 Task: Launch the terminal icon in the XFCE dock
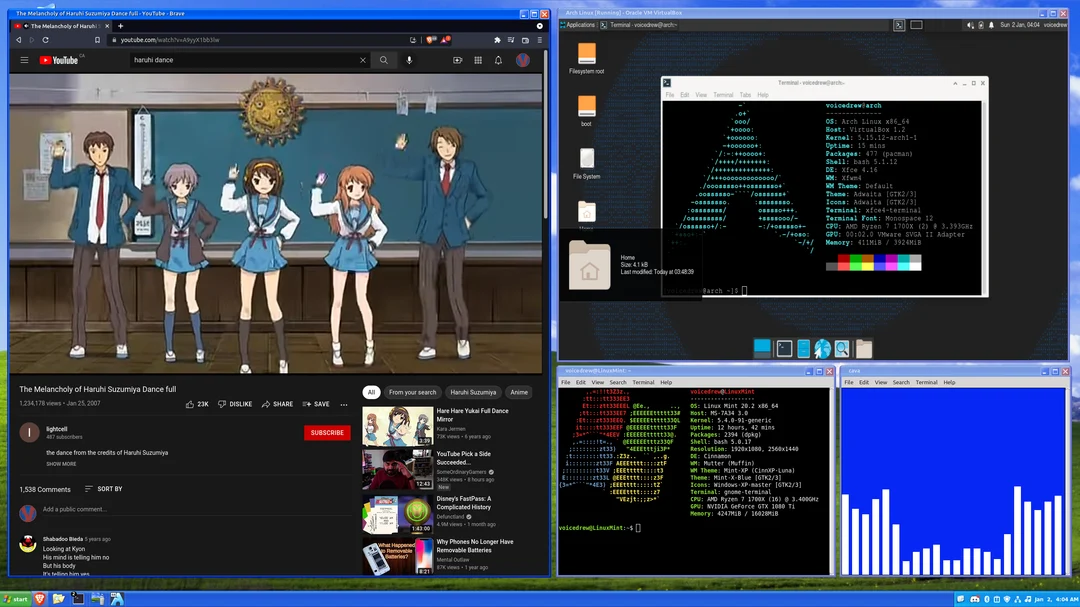click(784, 347)
